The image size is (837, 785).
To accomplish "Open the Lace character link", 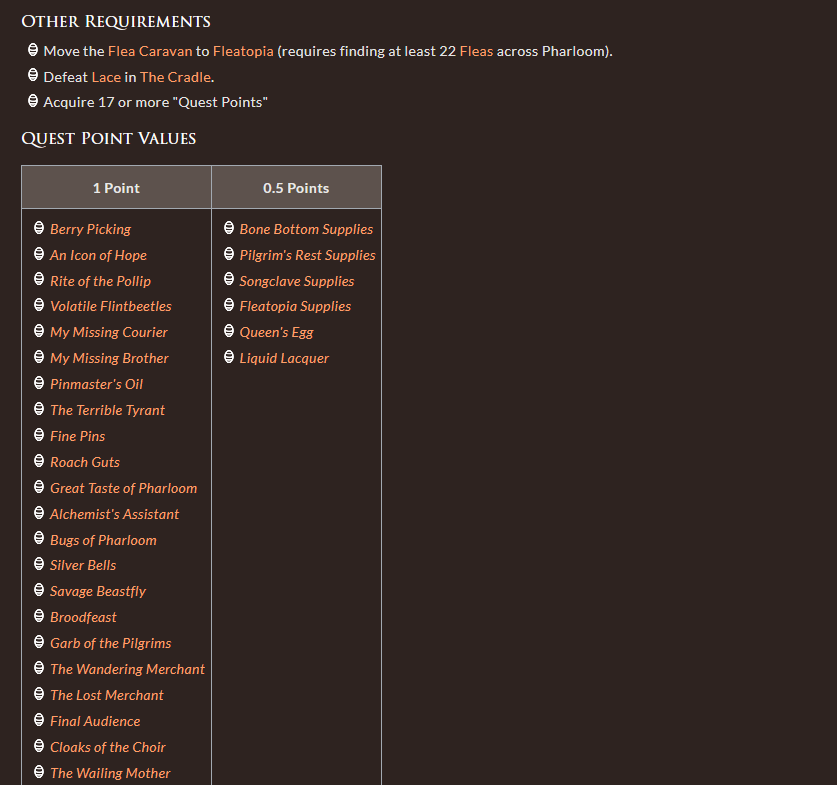I will (x=106, y=77).
